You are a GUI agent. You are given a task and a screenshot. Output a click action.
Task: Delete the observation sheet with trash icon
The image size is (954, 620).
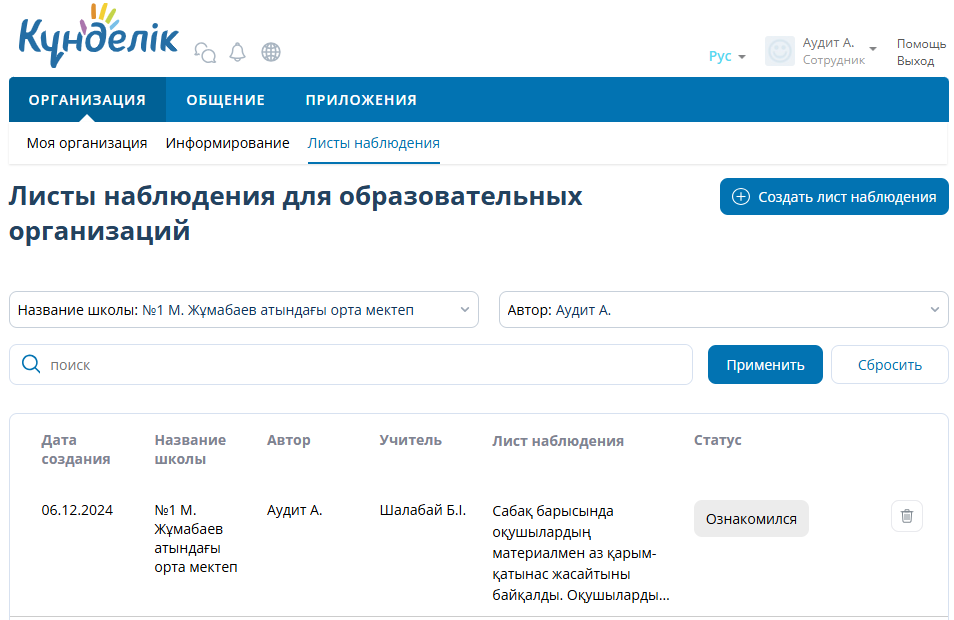(906, 516)
